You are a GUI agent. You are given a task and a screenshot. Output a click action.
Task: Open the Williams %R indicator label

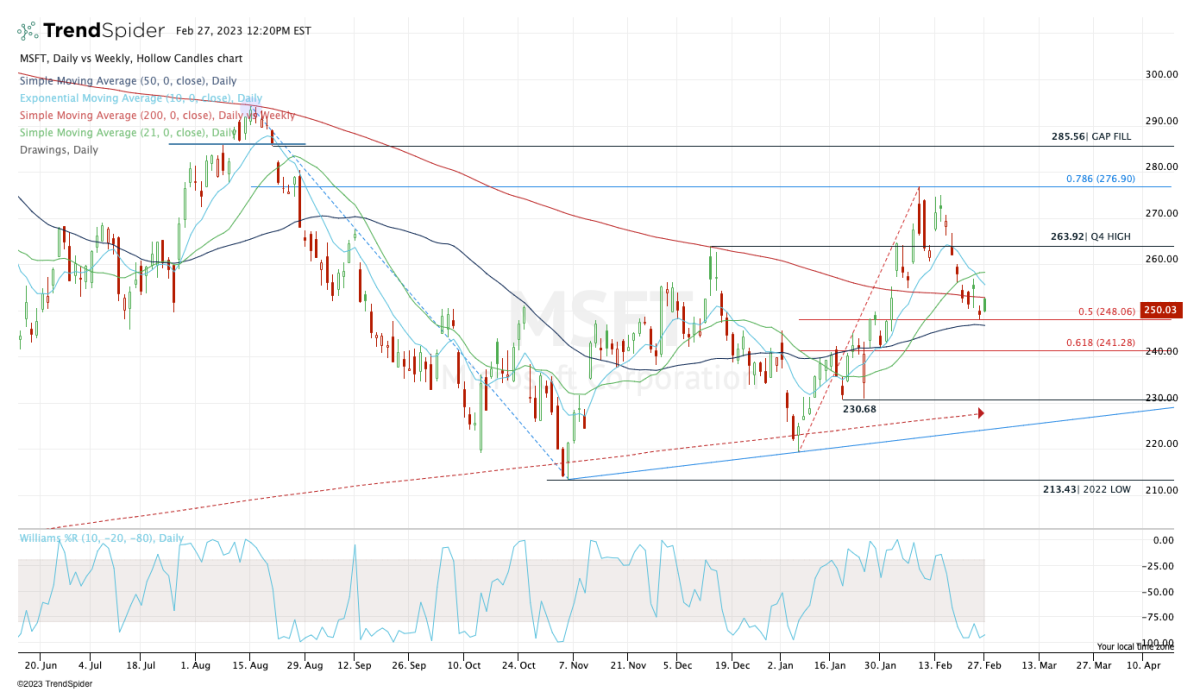pyautogui.click(x=101, y=538)
